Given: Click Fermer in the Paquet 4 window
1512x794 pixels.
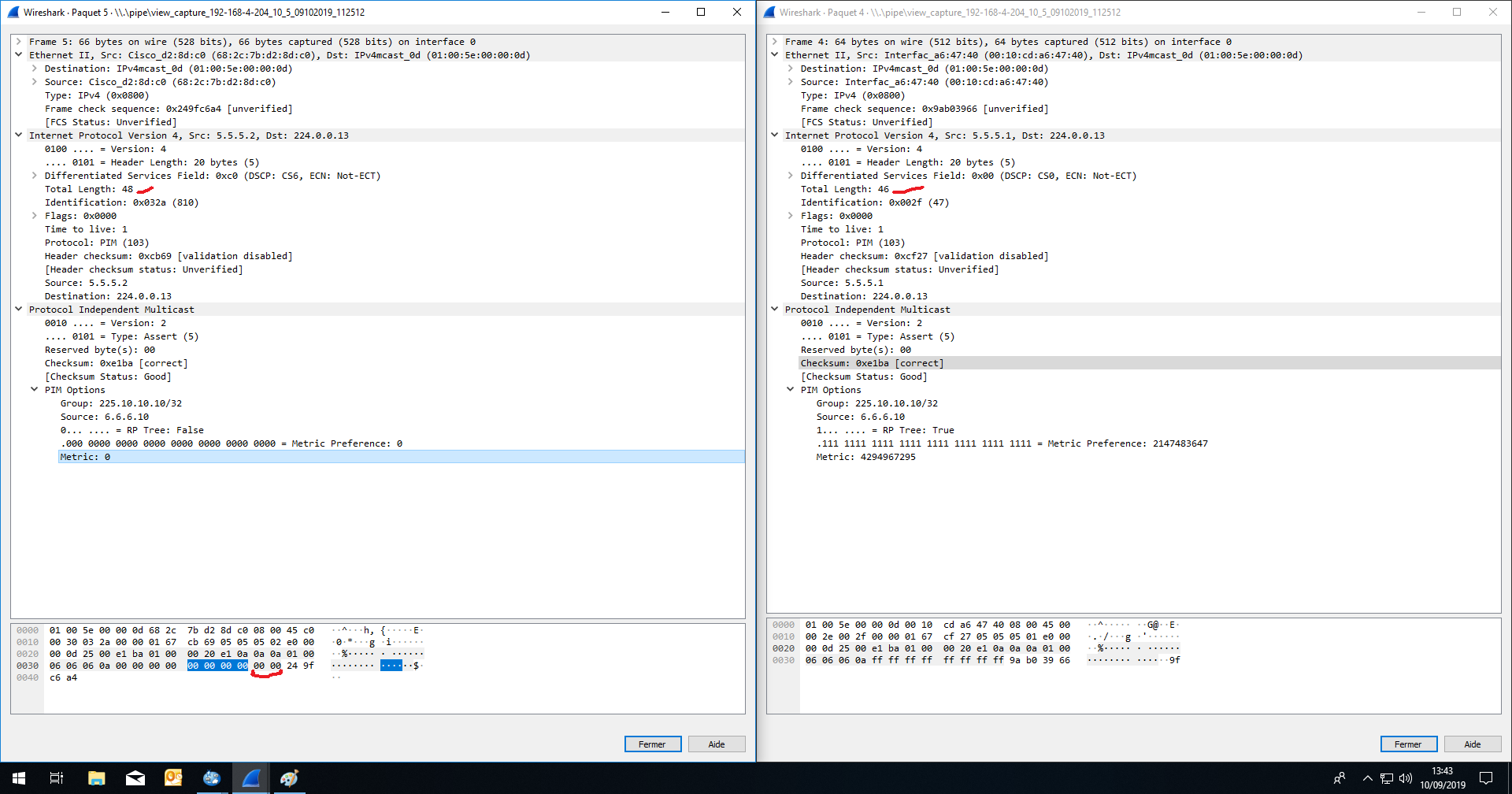Looking at the screenshot, I should 1409,744.
